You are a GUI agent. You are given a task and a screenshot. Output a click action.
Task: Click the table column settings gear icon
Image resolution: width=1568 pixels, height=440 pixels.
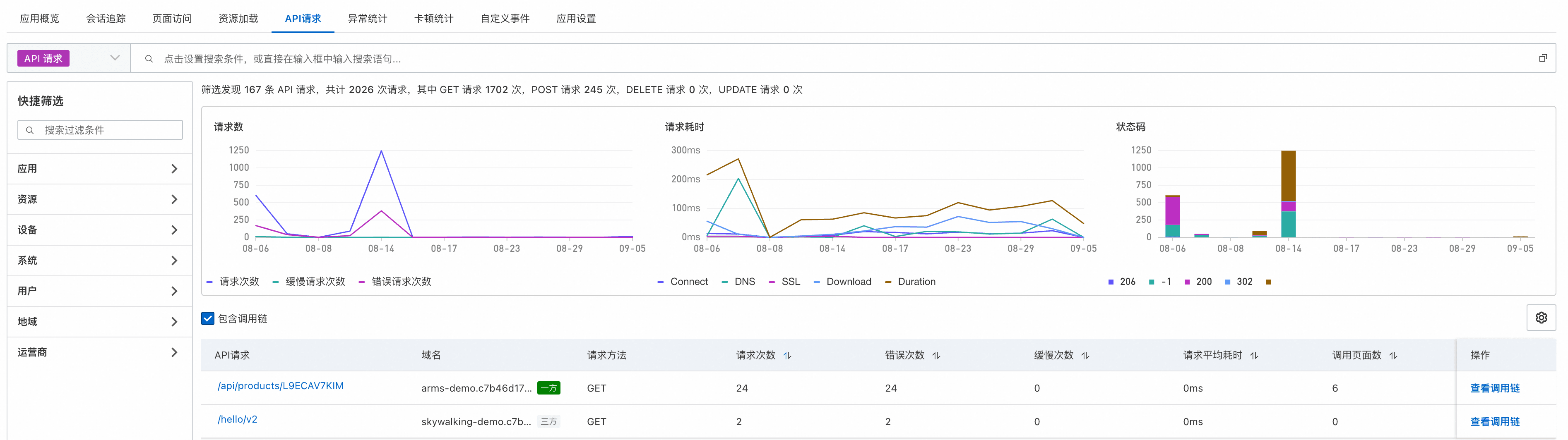1541,318
